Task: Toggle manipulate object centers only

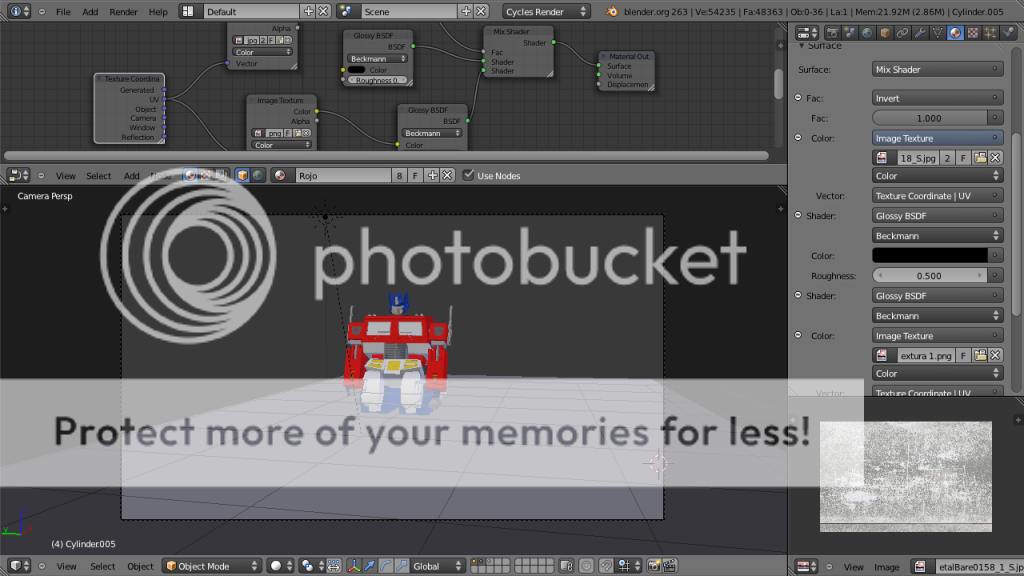Action: click(x=334, y=566)
